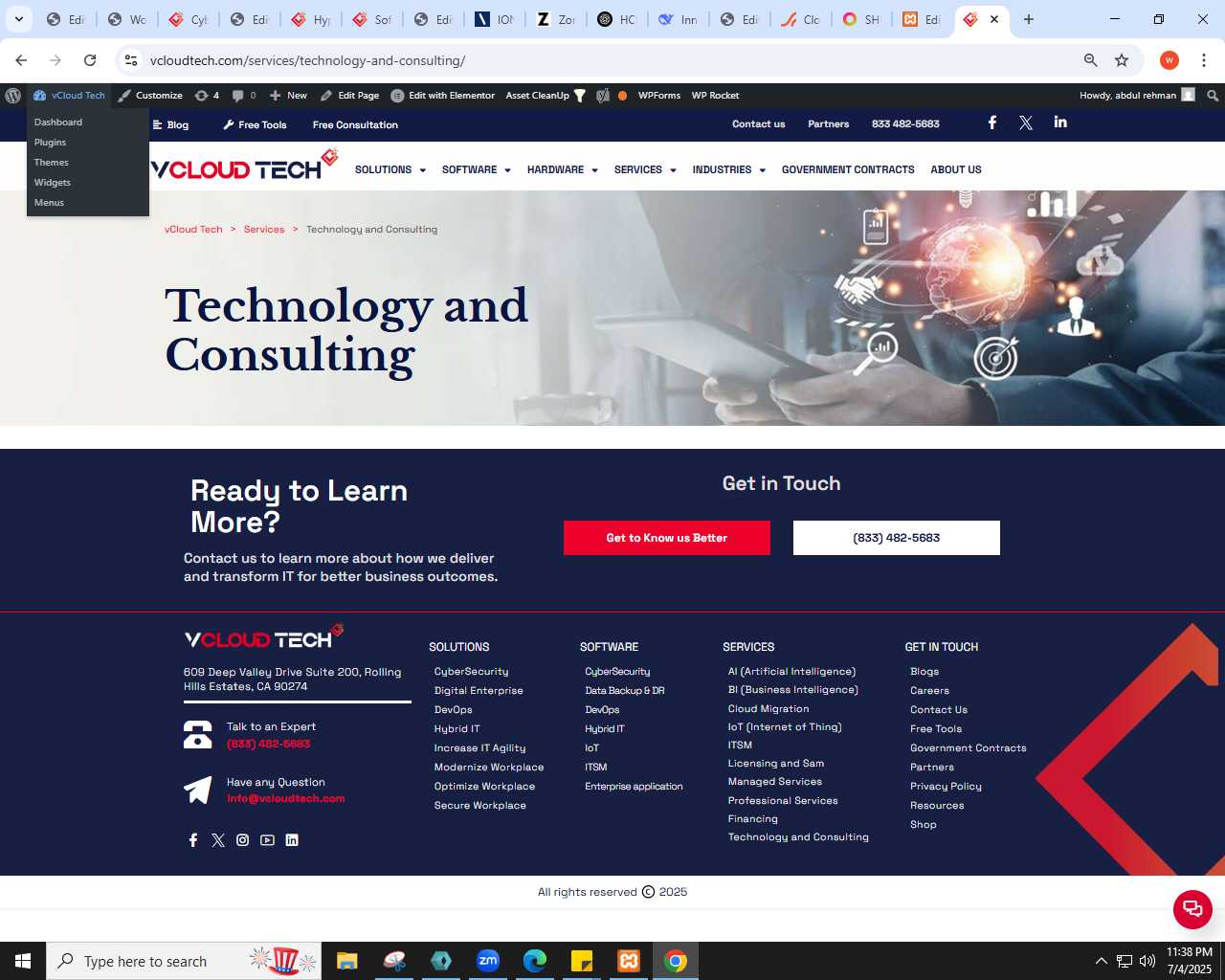This screenshot has height=980, width=1225.
Task: Open a new browser tab
Action: (x=1029, y=19)
